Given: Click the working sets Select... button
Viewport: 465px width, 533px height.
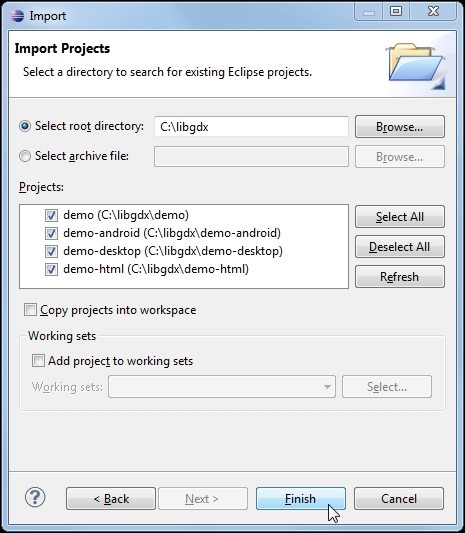Looking at the screenshot, I should point(387,386).
